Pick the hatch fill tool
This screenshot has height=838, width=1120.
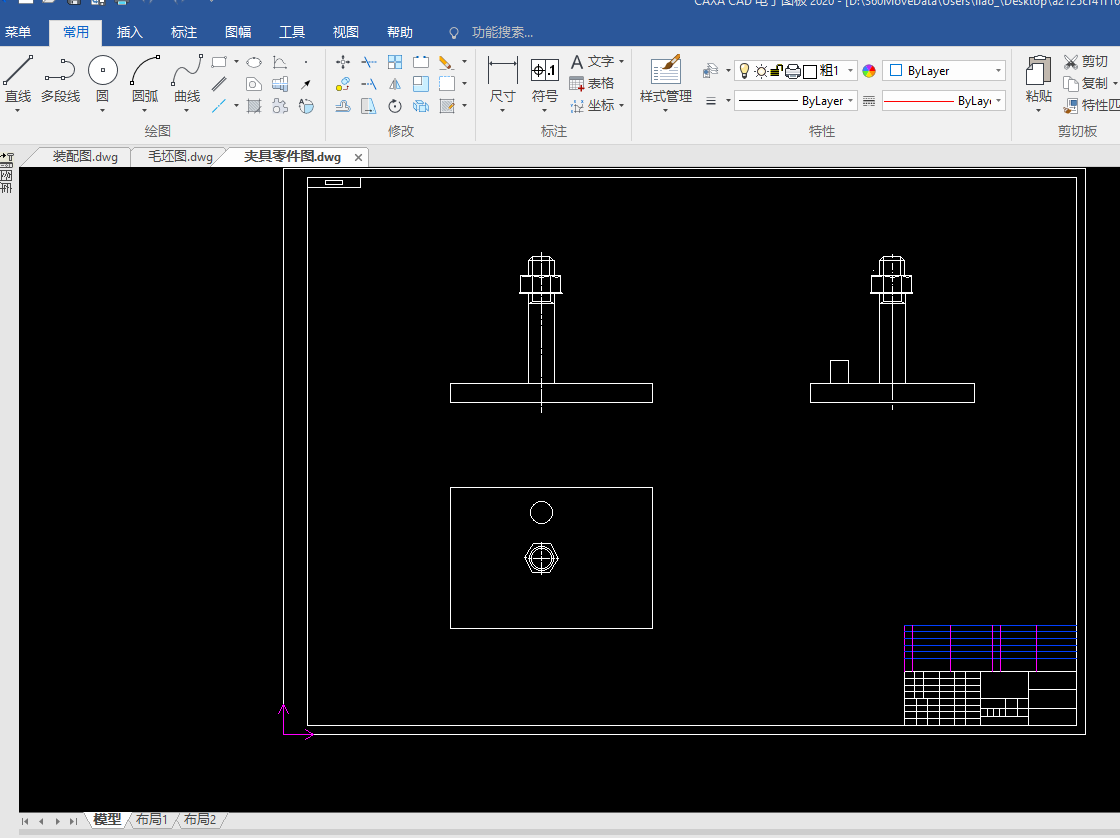(254, 106)
